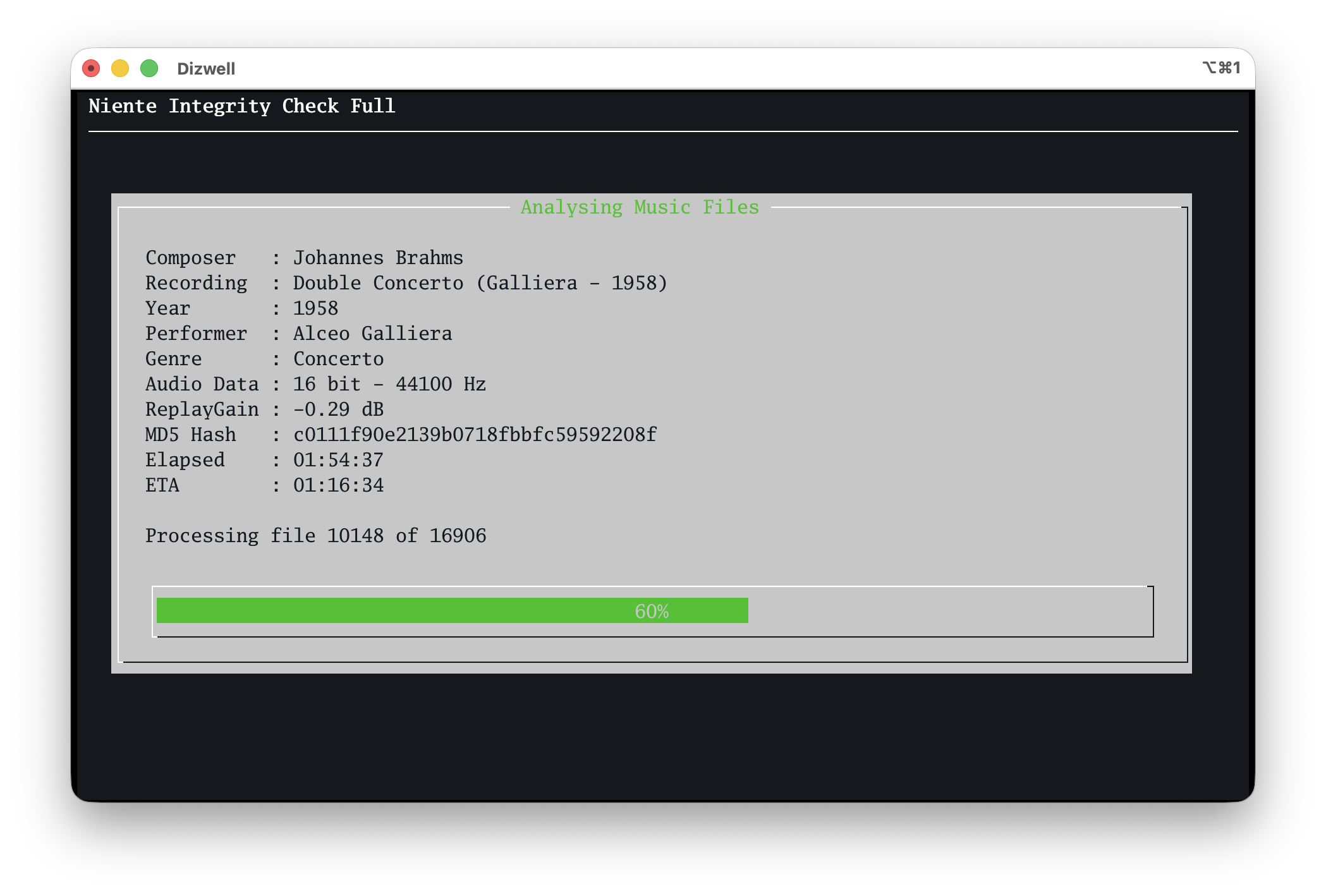Click the Analysing Music Files panel title
1326x896 pixels.
[x=640, y=207]
